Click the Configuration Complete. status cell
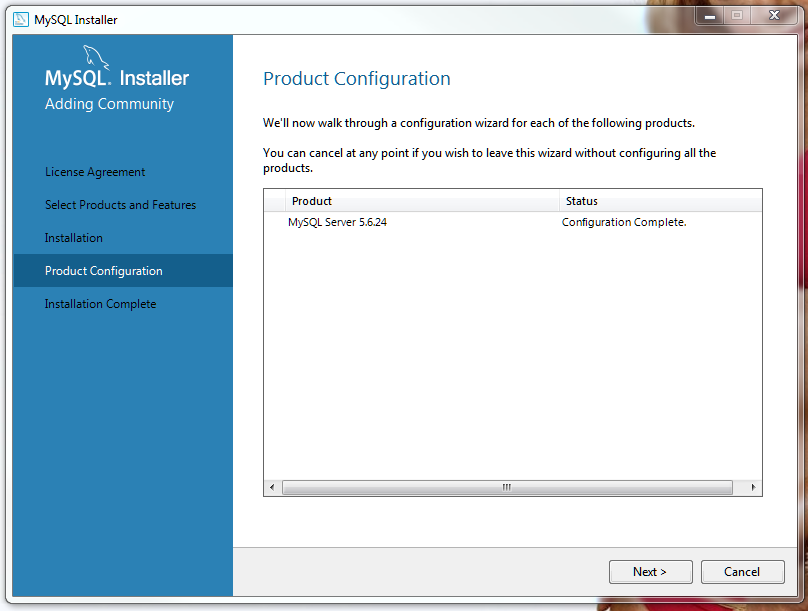808x611 pixels. point(624,222)
